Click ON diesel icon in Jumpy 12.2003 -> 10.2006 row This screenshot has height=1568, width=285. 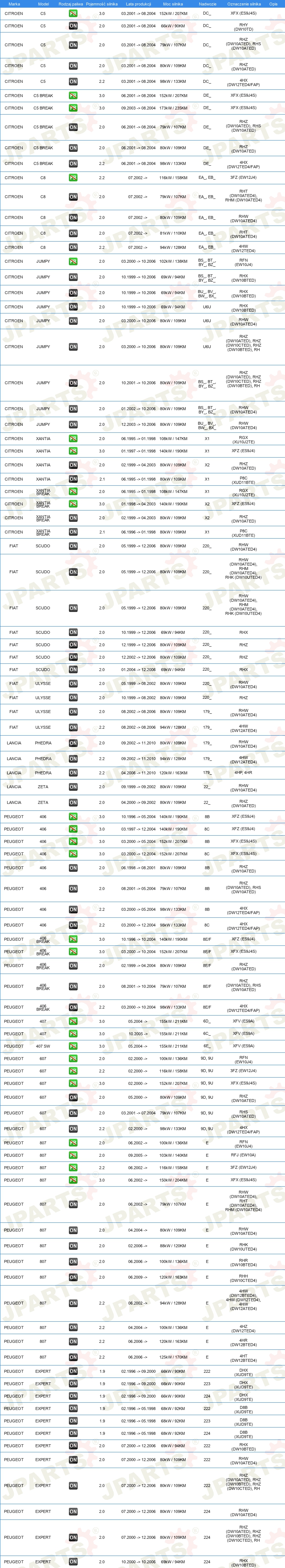coord(73,425)
